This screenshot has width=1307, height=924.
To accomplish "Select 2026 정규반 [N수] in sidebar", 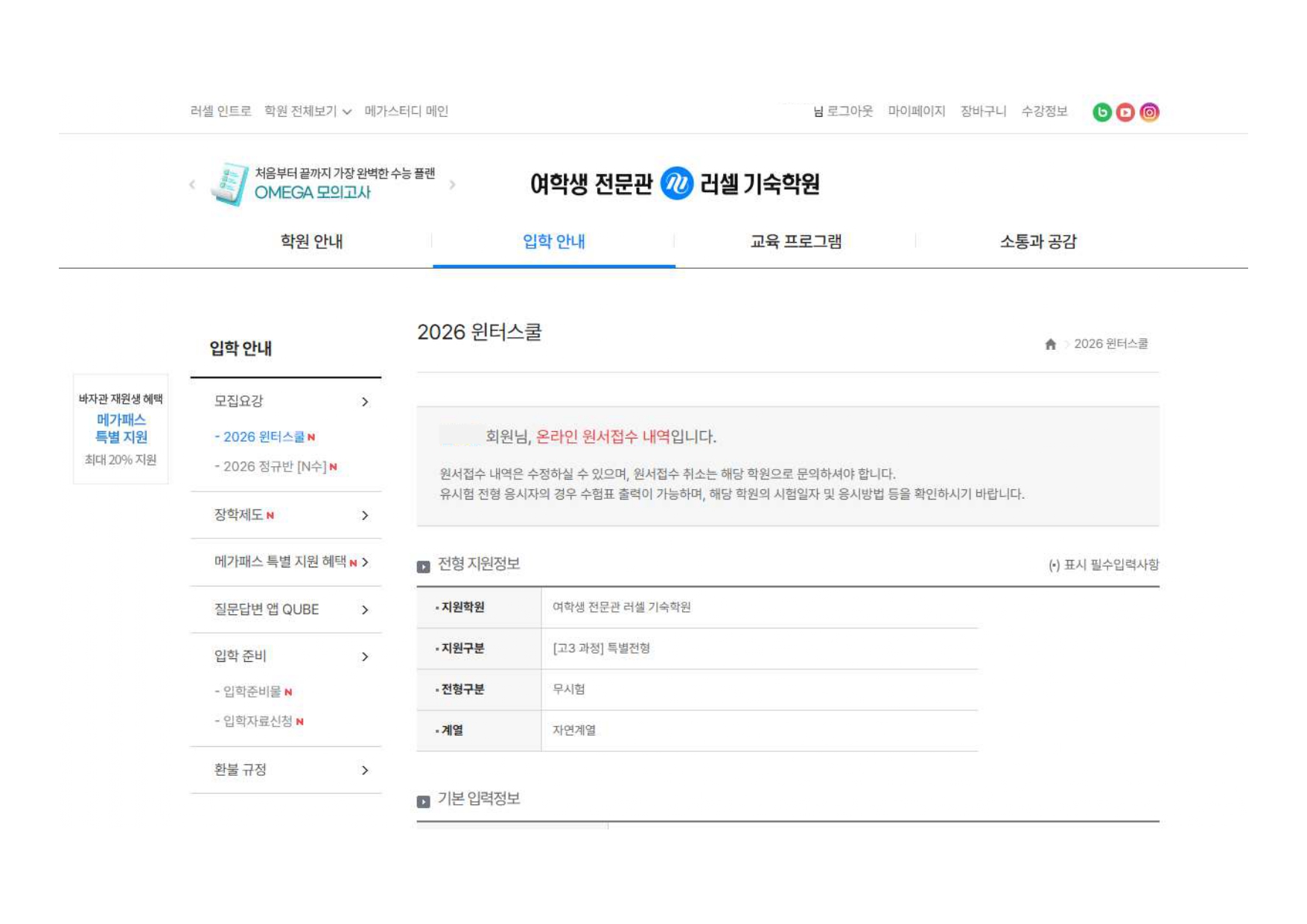I will [x=274, y=467].
